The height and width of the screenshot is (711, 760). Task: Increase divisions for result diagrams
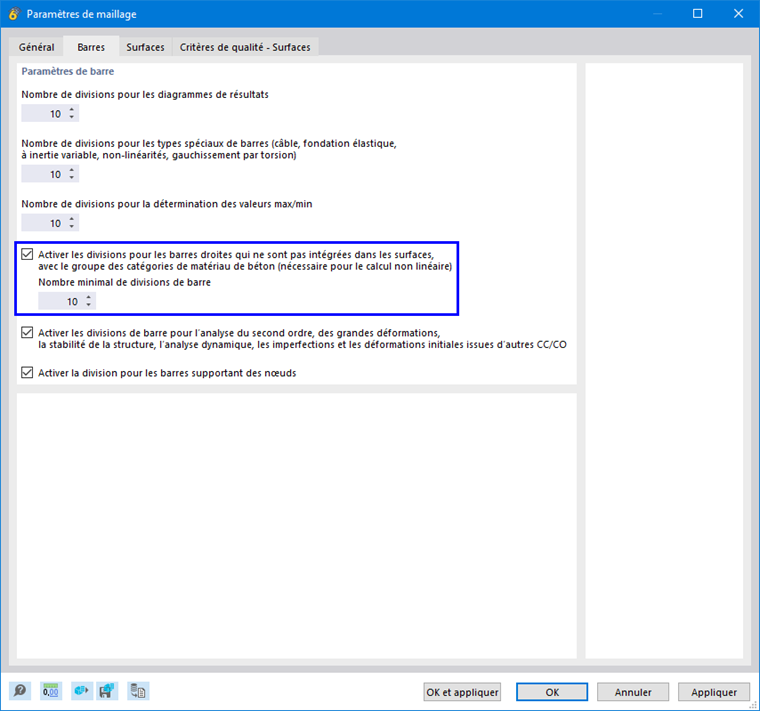(72, 110)
